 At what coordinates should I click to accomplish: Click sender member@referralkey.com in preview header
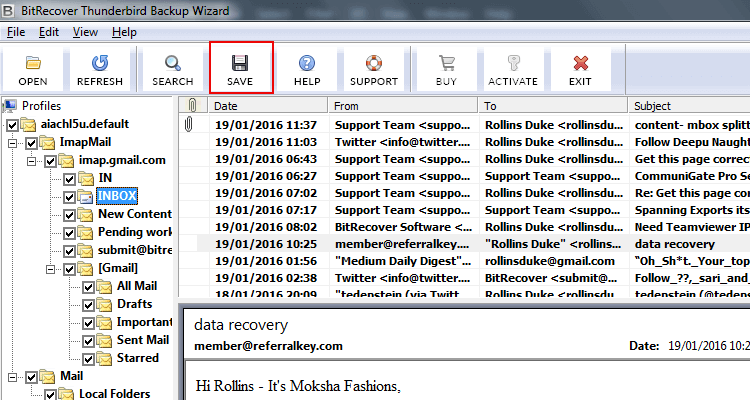(268, 346)
